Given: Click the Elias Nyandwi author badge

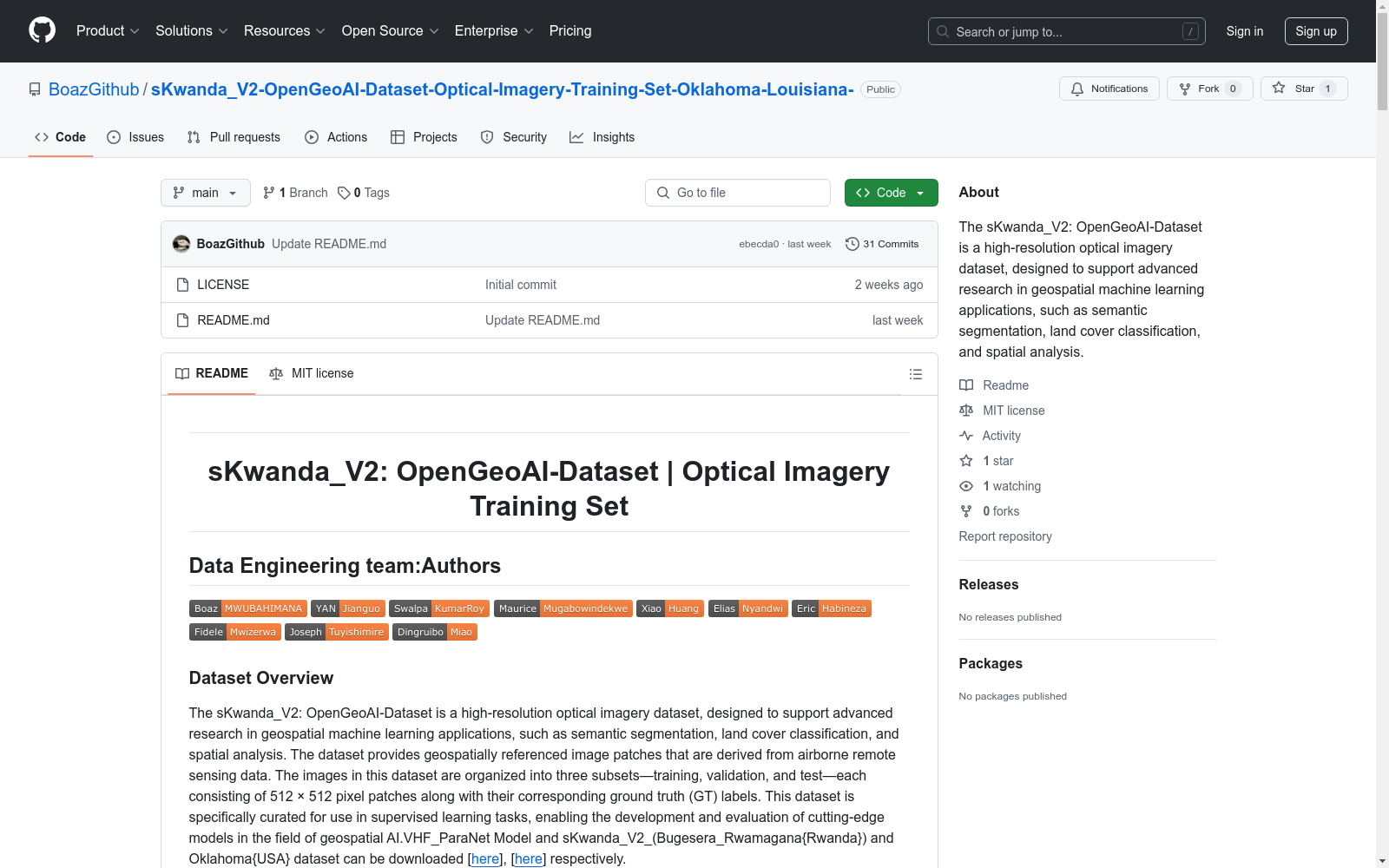Looking at the screenshot, I should pyautogui.click(x=748, y=608).
